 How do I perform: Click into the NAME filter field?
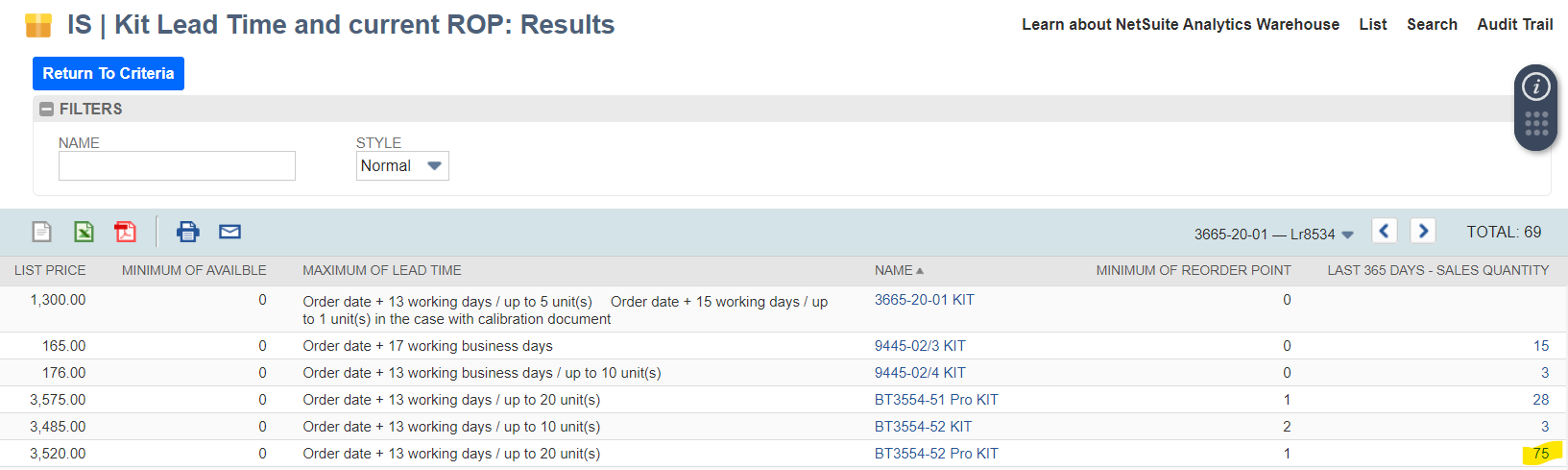pyautogui.click(x=177, y=165)
